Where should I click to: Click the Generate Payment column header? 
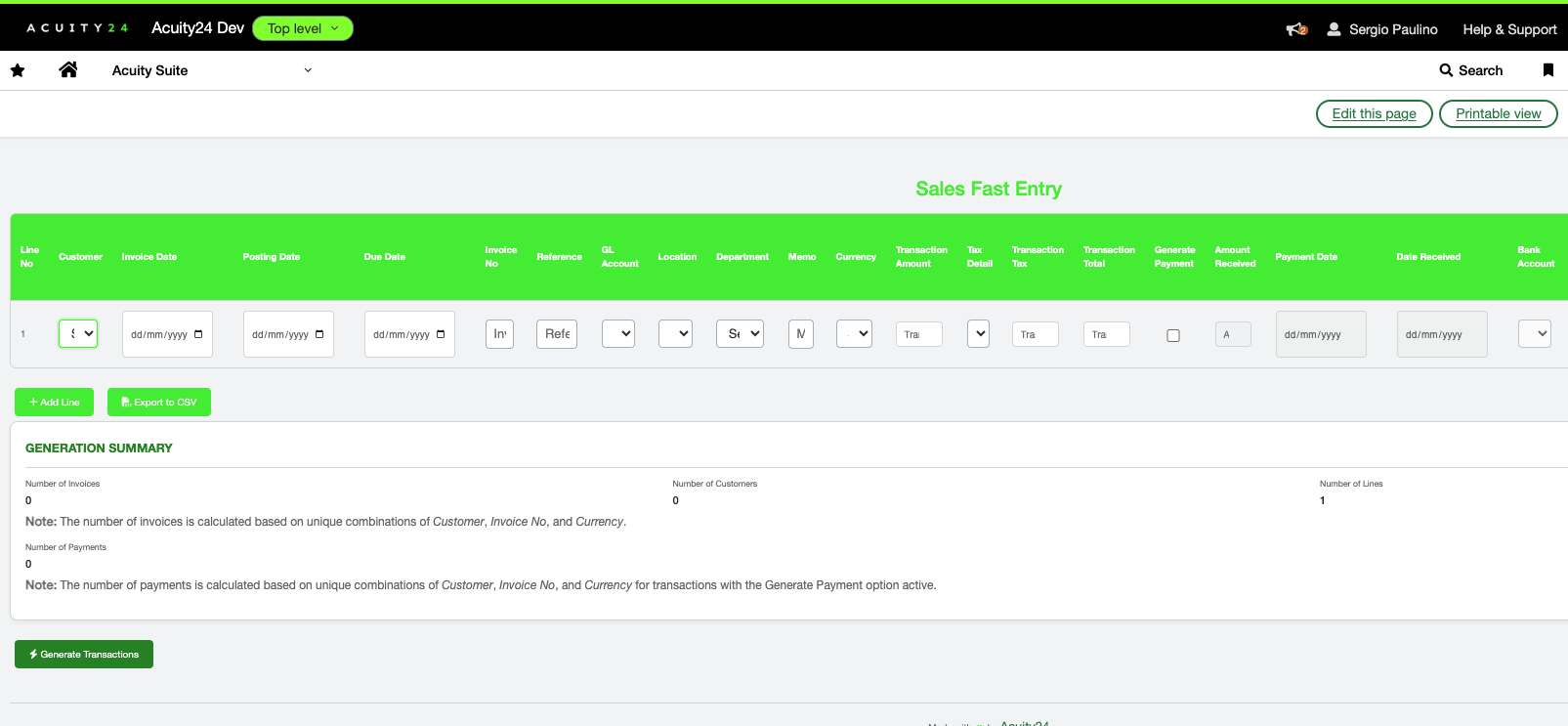[x=1175, y=257]
